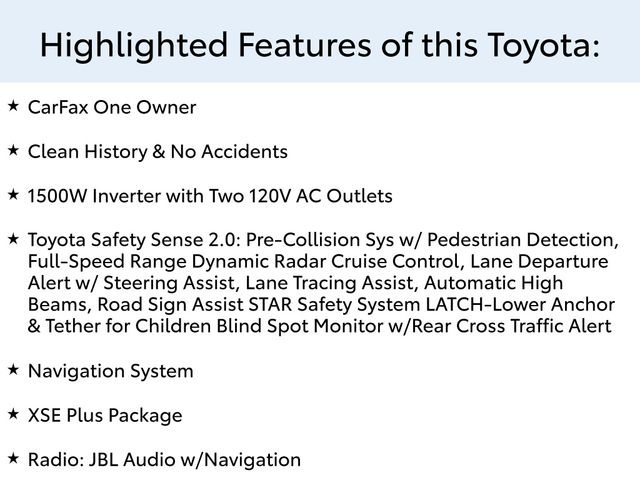640x480 pixels.
Task: Click the star next to Radio: JBL Audio
Action: click(13, 458)
